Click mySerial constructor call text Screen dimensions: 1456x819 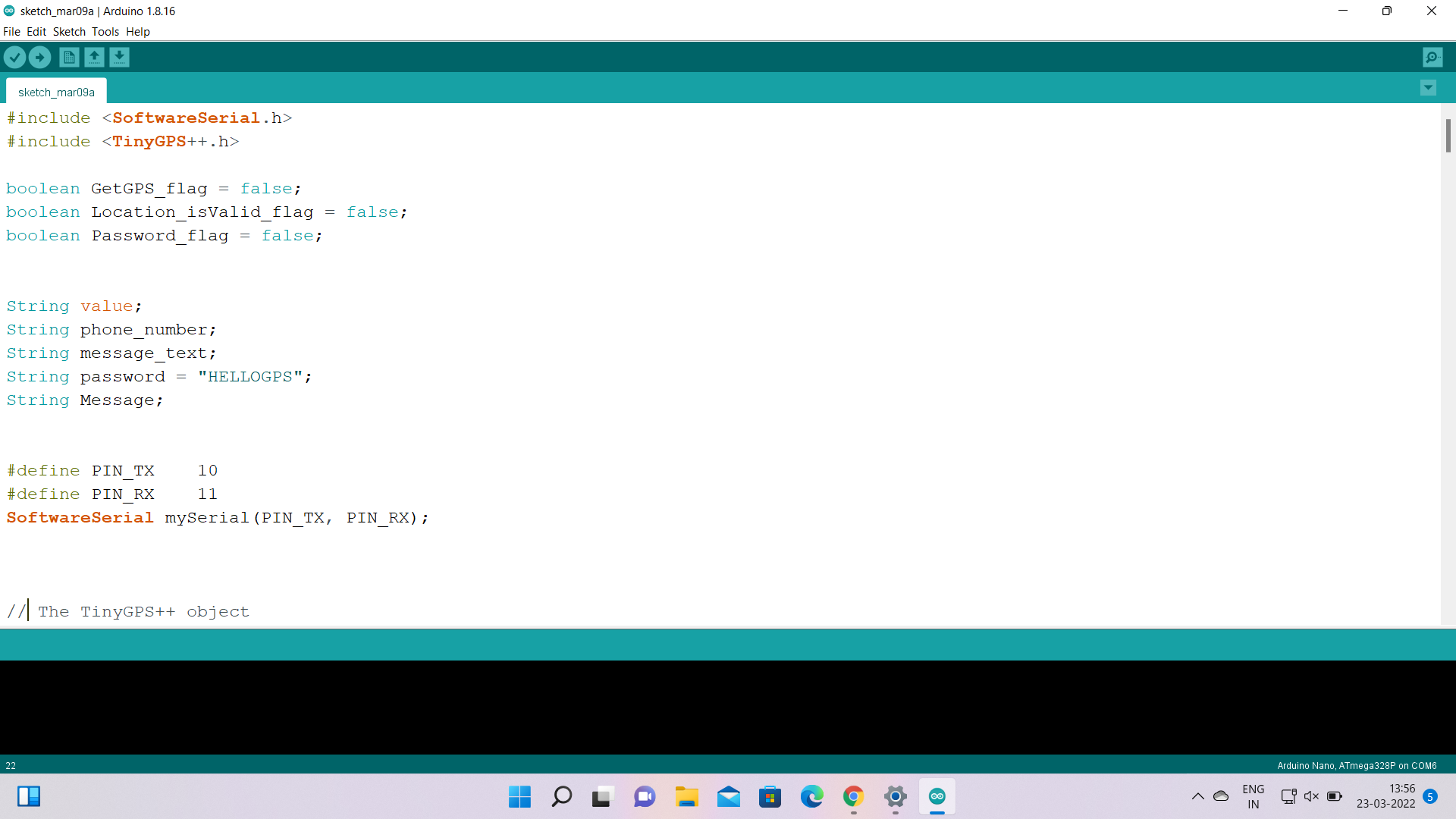(297, 518)
